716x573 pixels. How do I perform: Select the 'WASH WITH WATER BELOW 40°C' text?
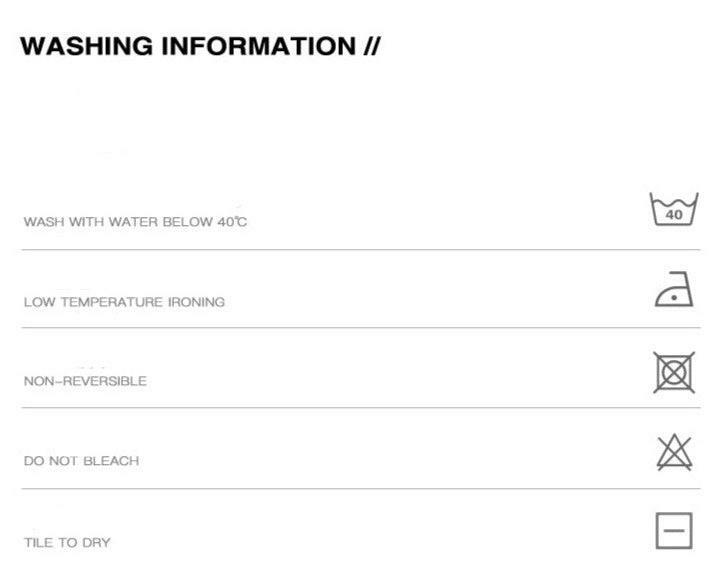tap(135, 222)
